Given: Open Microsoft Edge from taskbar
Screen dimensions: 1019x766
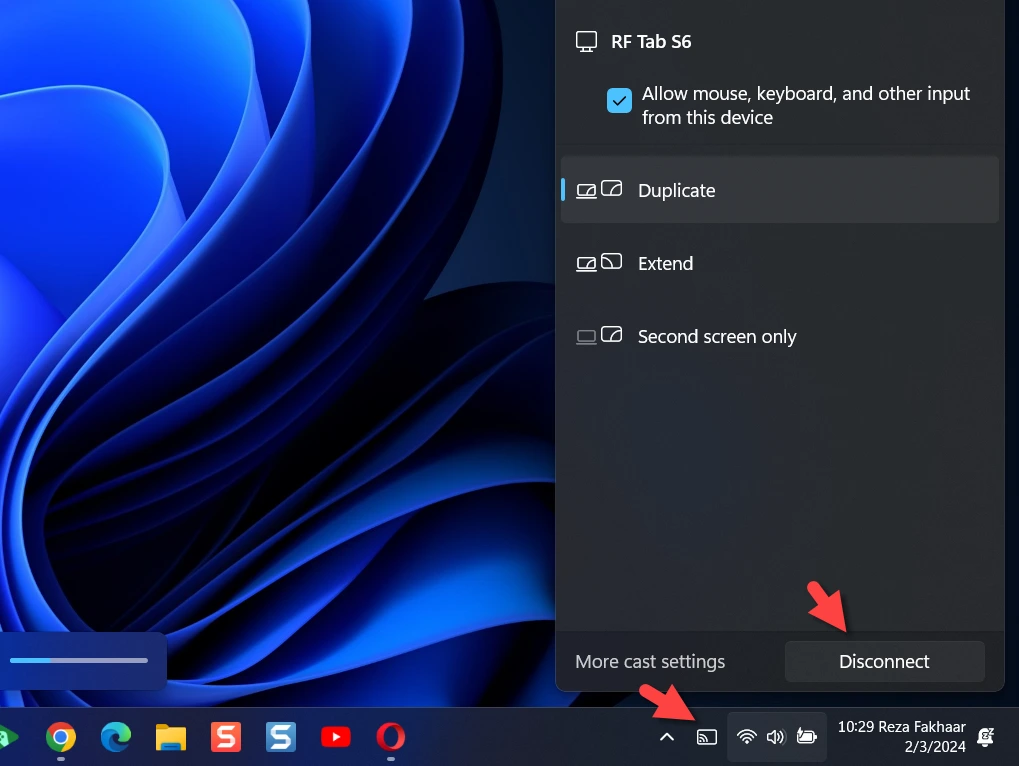Looking at the screenshot, I should point(116,737).
